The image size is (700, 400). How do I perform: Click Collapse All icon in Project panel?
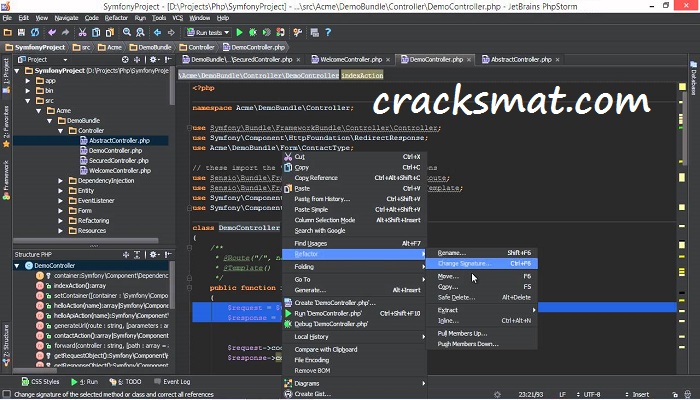tap(137, 59)
